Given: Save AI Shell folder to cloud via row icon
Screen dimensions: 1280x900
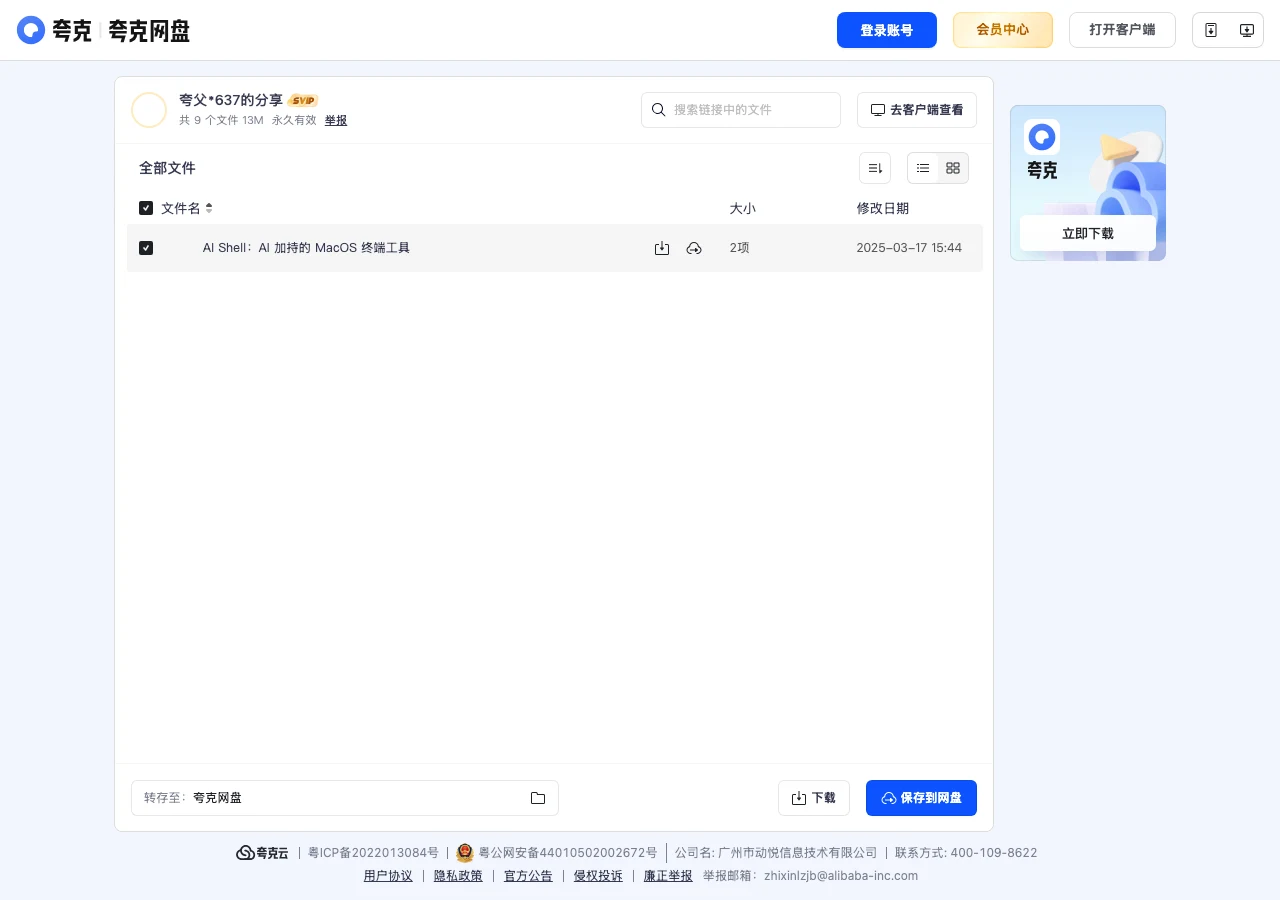Looking at the screenshot, I should pyautogui.click(x=694, y=248).
